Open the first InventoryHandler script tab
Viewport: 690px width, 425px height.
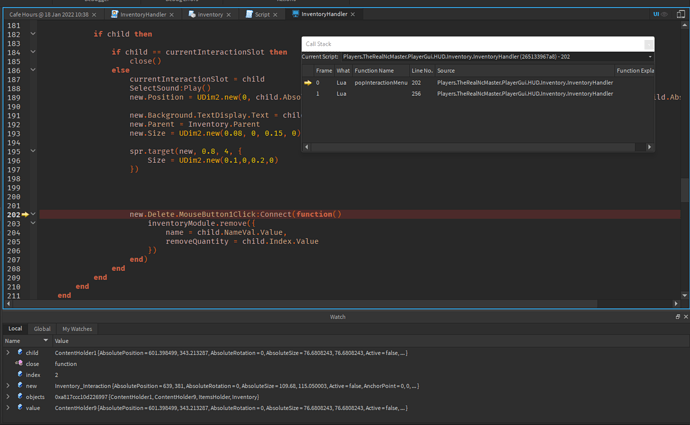click(143, 15)
